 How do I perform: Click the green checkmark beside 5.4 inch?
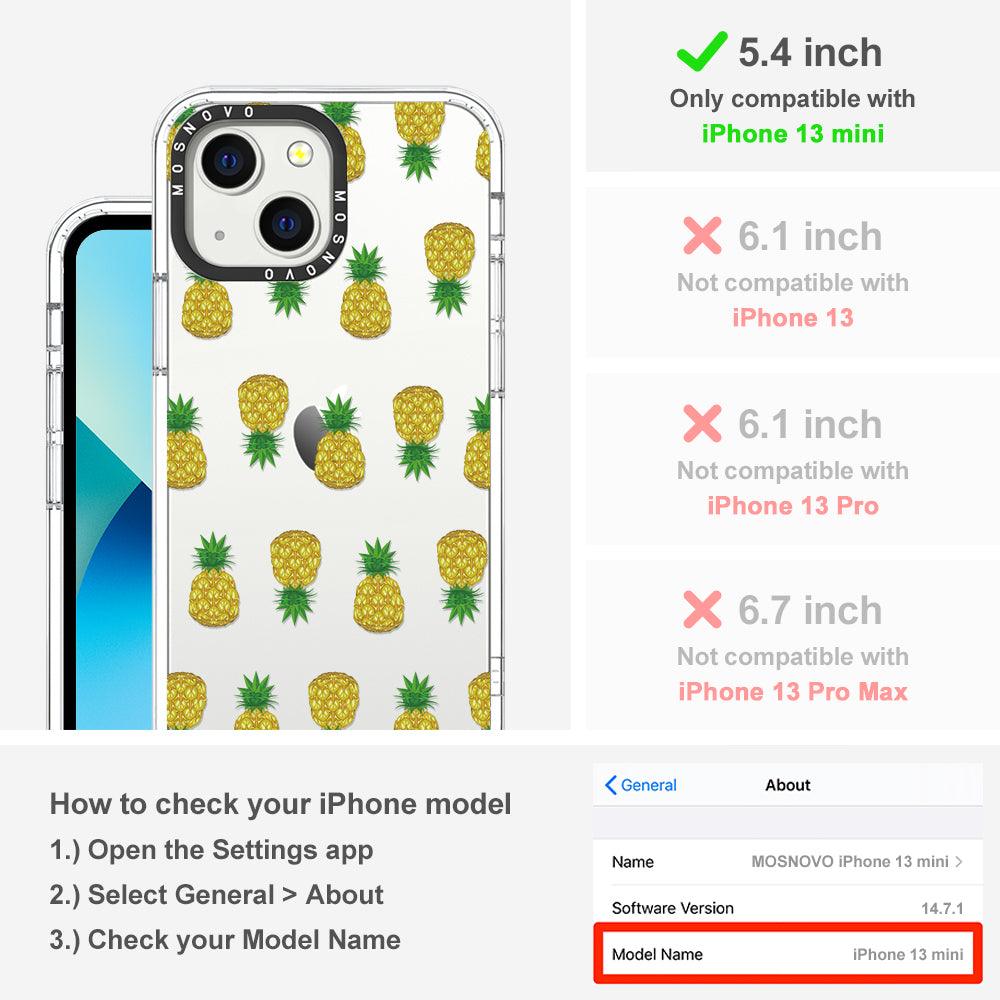pyautogui.click(x=702, y=51)
